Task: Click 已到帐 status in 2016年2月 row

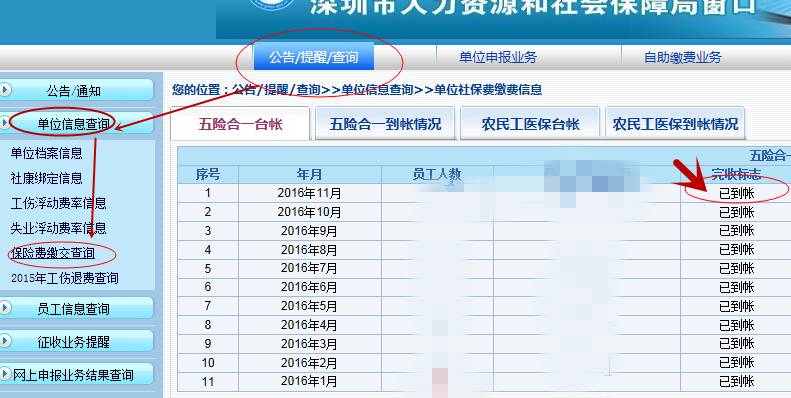Action: pos(737,363)
